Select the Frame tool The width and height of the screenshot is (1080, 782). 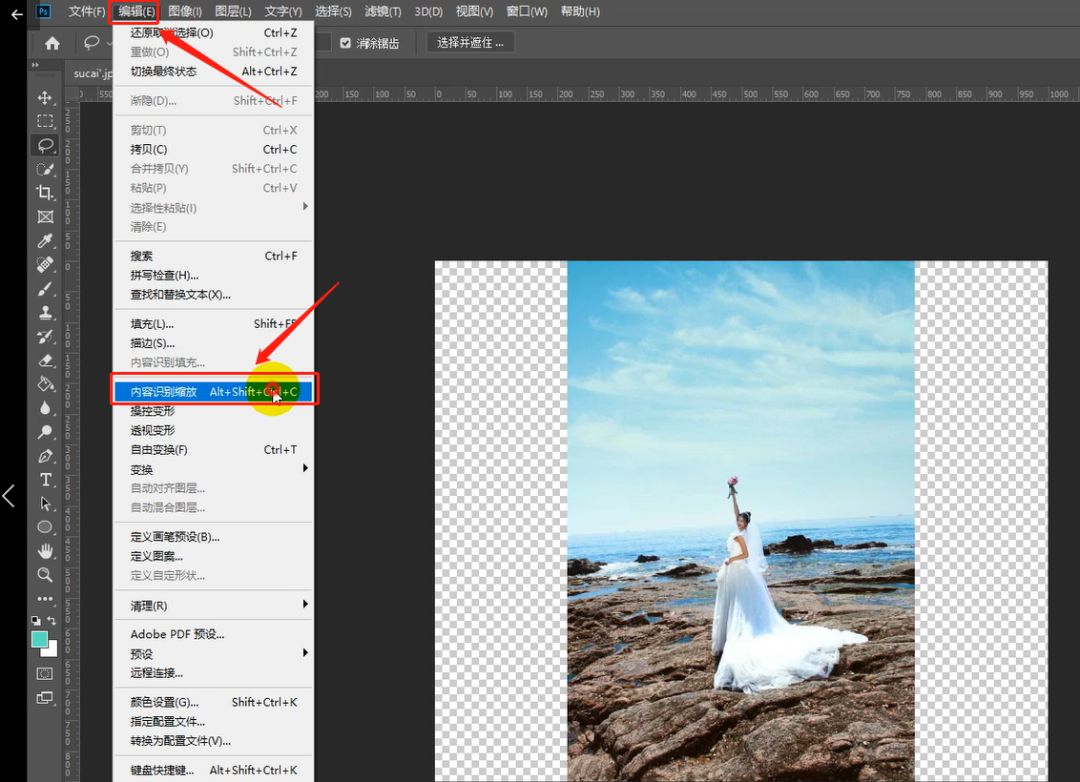click(x=45, y=217)
